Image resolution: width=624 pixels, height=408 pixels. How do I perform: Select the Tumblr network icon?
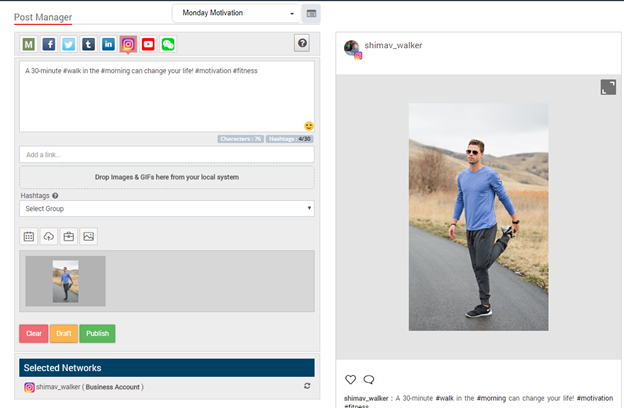[89, 44]
